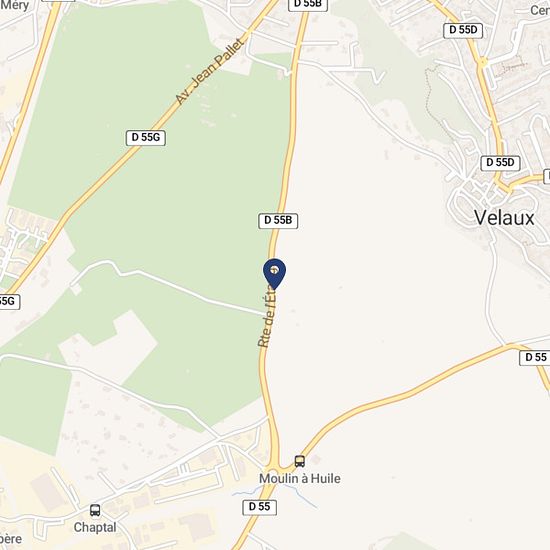Select the Velaux town label
The image size is (550, 550).
(x=504, y=217)
